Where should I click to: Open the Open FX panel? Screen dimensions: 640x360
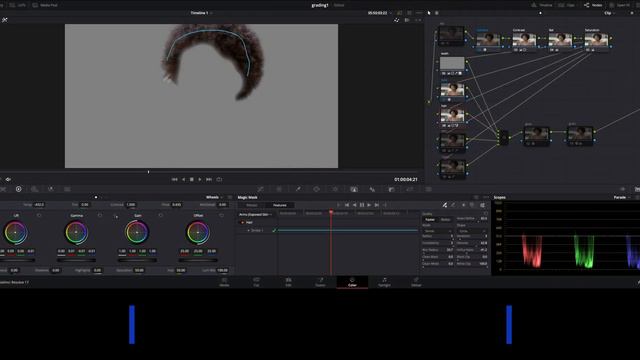click(620, 5)
